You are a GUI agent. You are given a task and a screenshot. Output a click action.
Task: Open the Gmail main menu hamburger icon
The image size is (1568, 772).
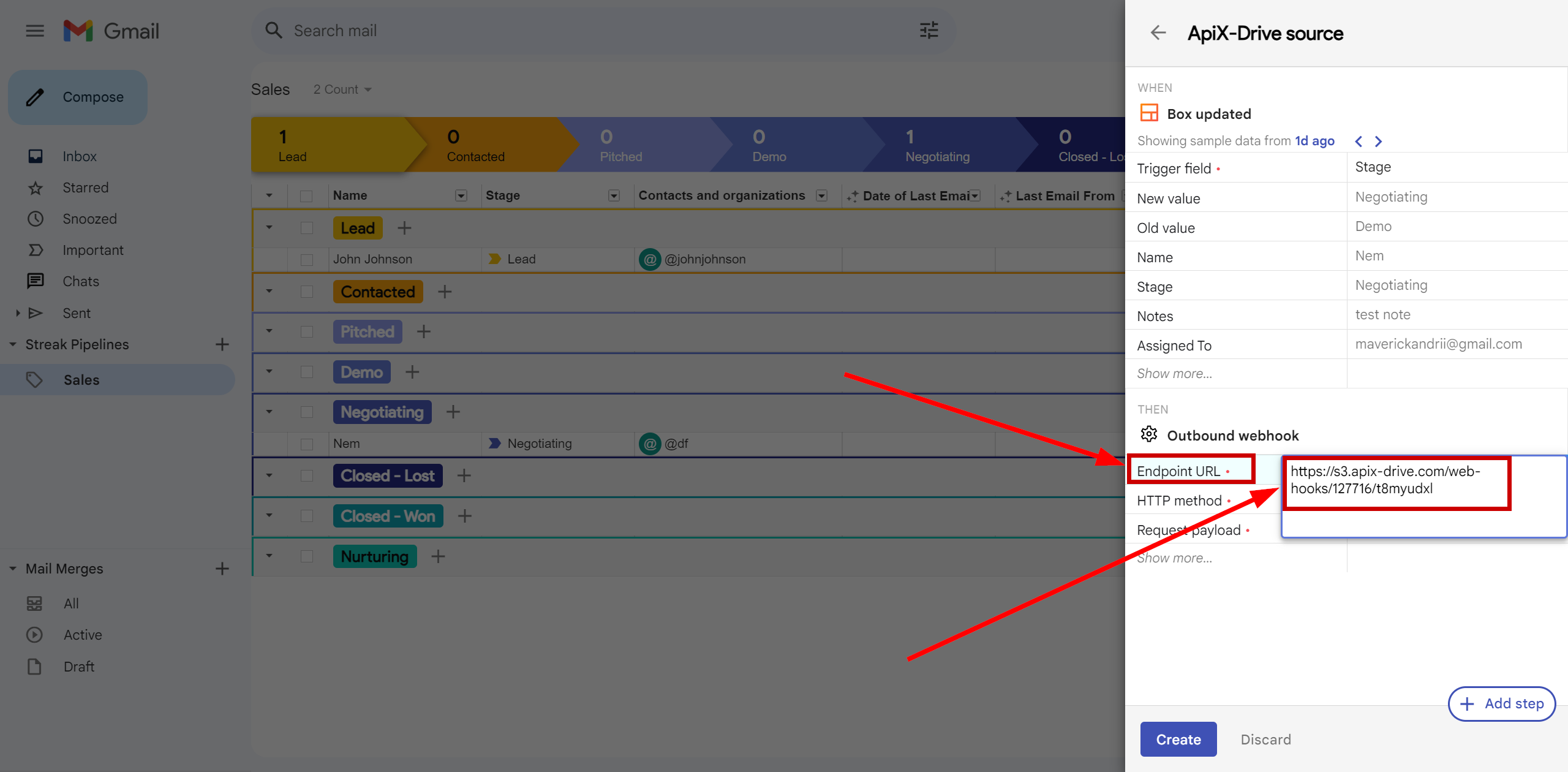(35, 31)
